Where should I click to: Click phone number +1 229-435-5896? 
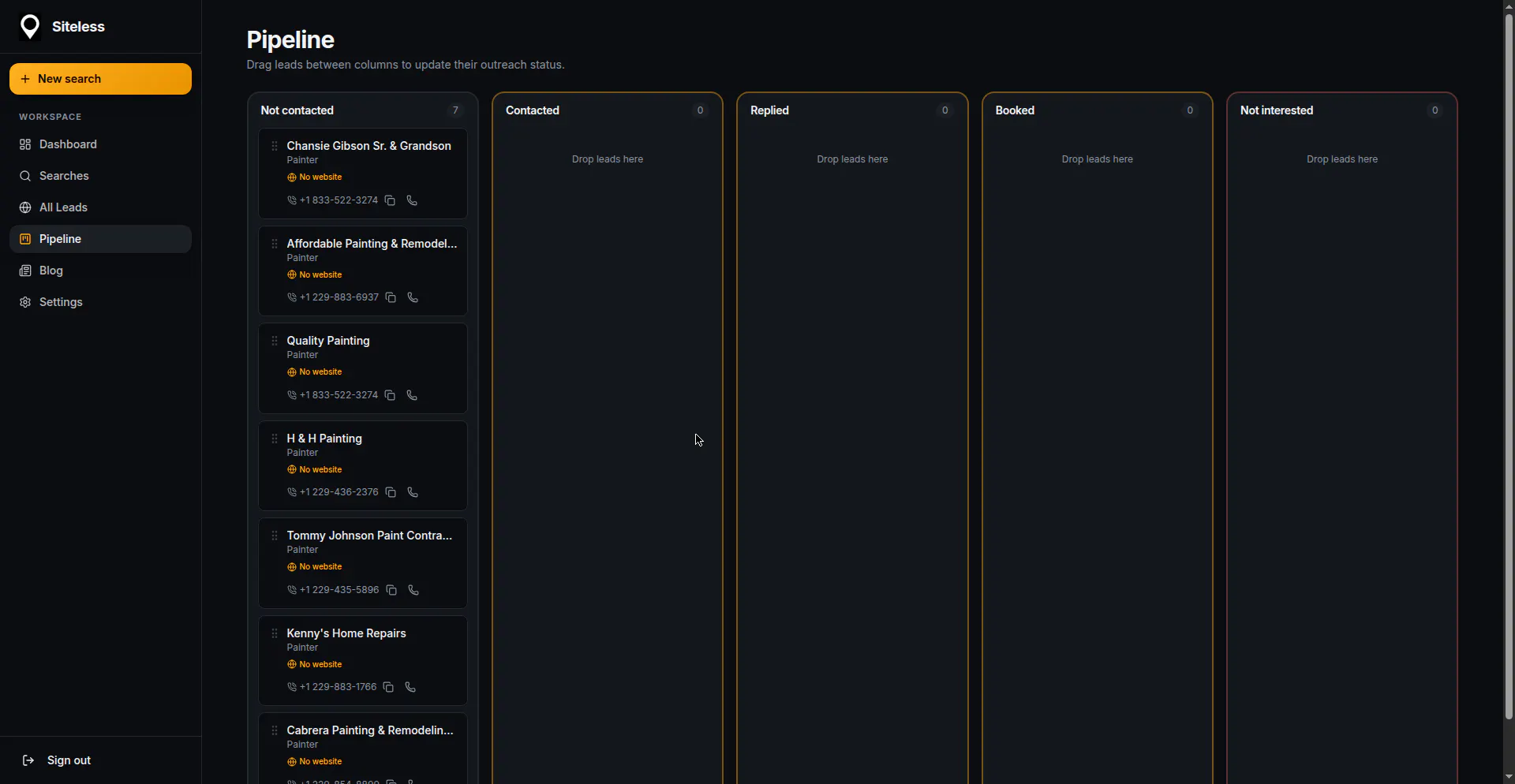pyautogui.click(x=339, y=590)
